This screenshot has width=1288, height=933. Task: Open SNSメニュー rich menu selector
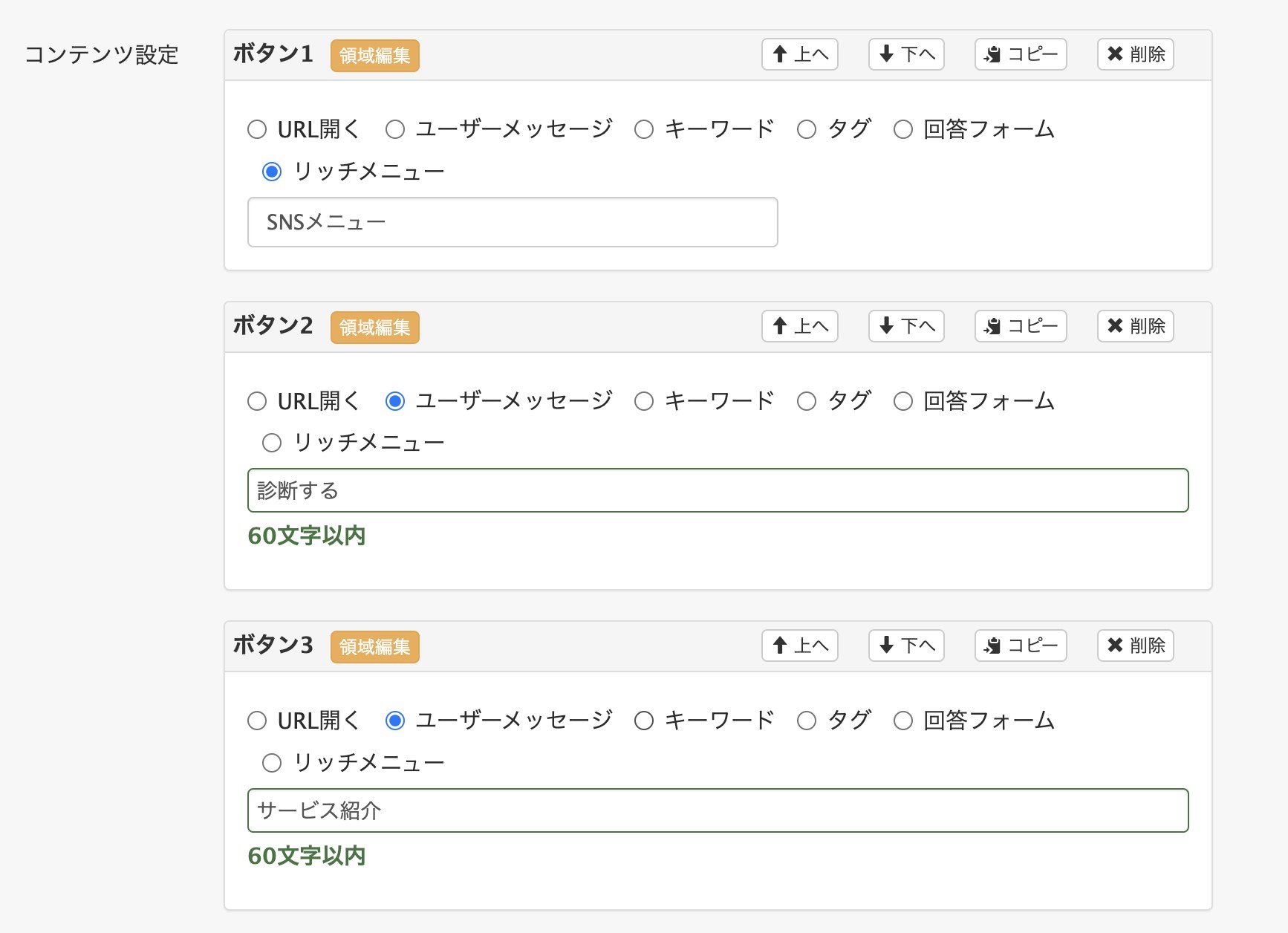click(x=513, y=222)
